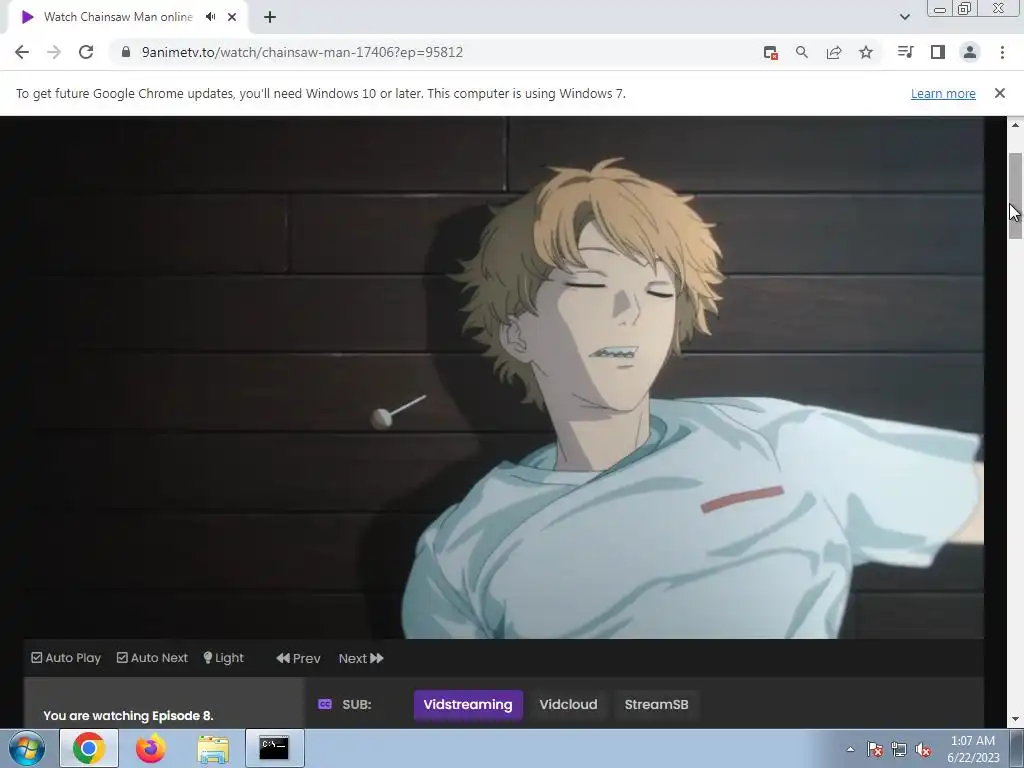Bookmark this page with the star
Viewport: 1024px width, 768px height.
click(x=866, y=52)
